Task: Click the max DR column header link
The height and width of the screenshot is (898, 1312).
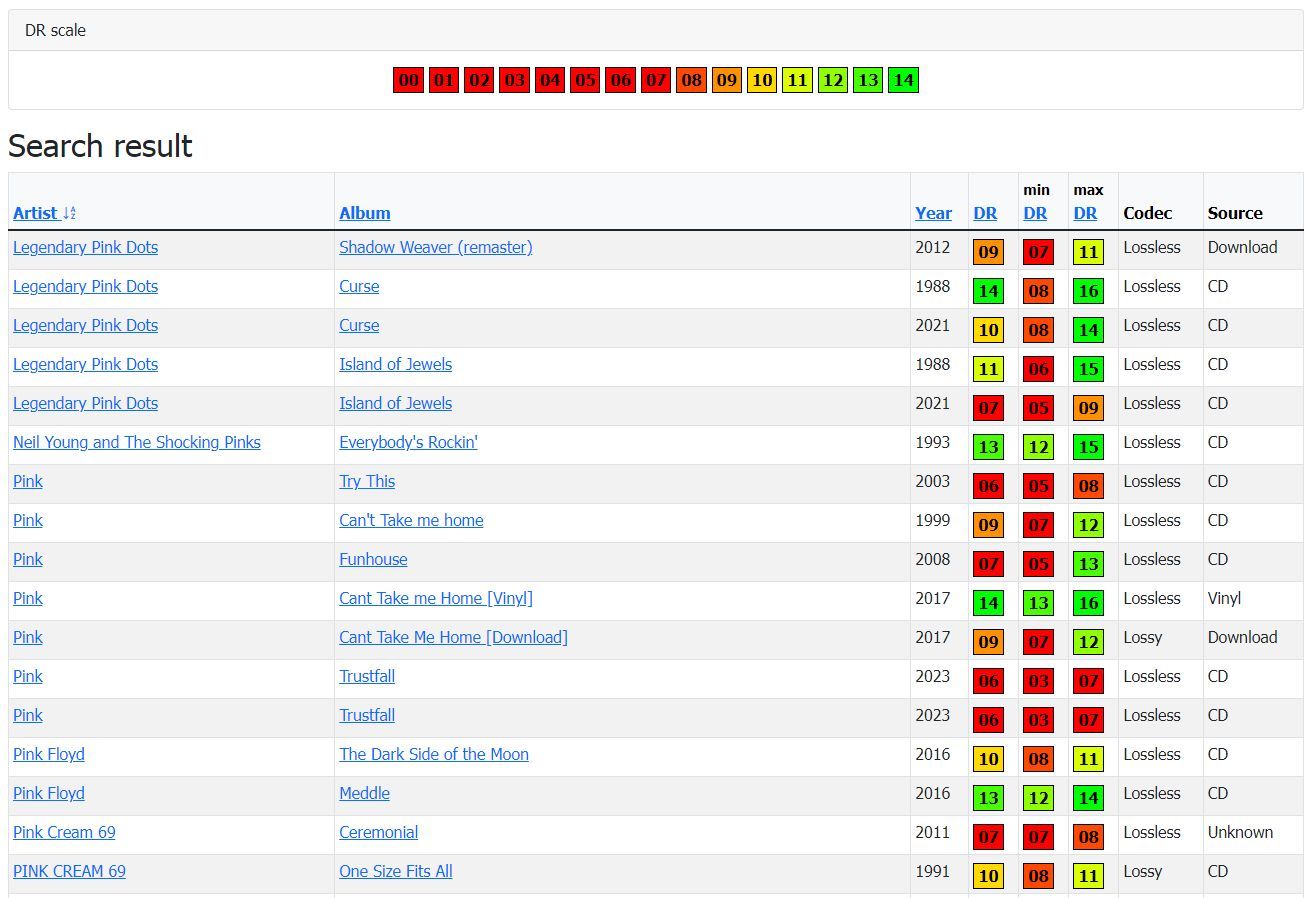Action: pos(1085,213)
